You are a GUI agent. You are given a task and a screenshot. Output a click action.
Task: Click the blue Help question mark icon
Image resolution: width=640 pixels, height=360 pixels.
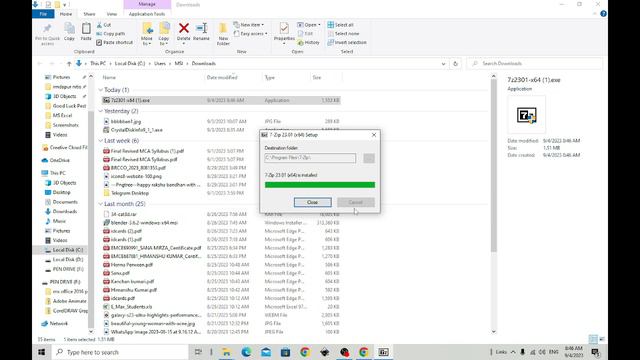point(603,14)
